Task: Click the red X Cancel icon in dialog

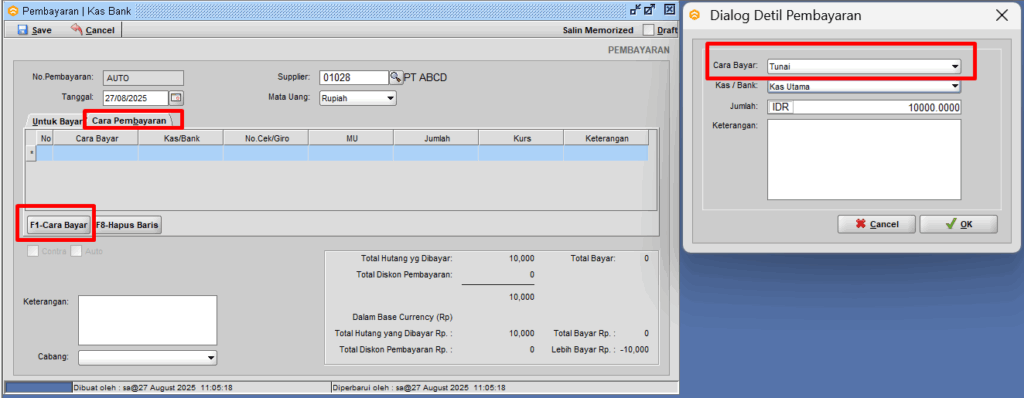Action: [x=861, y=224]
